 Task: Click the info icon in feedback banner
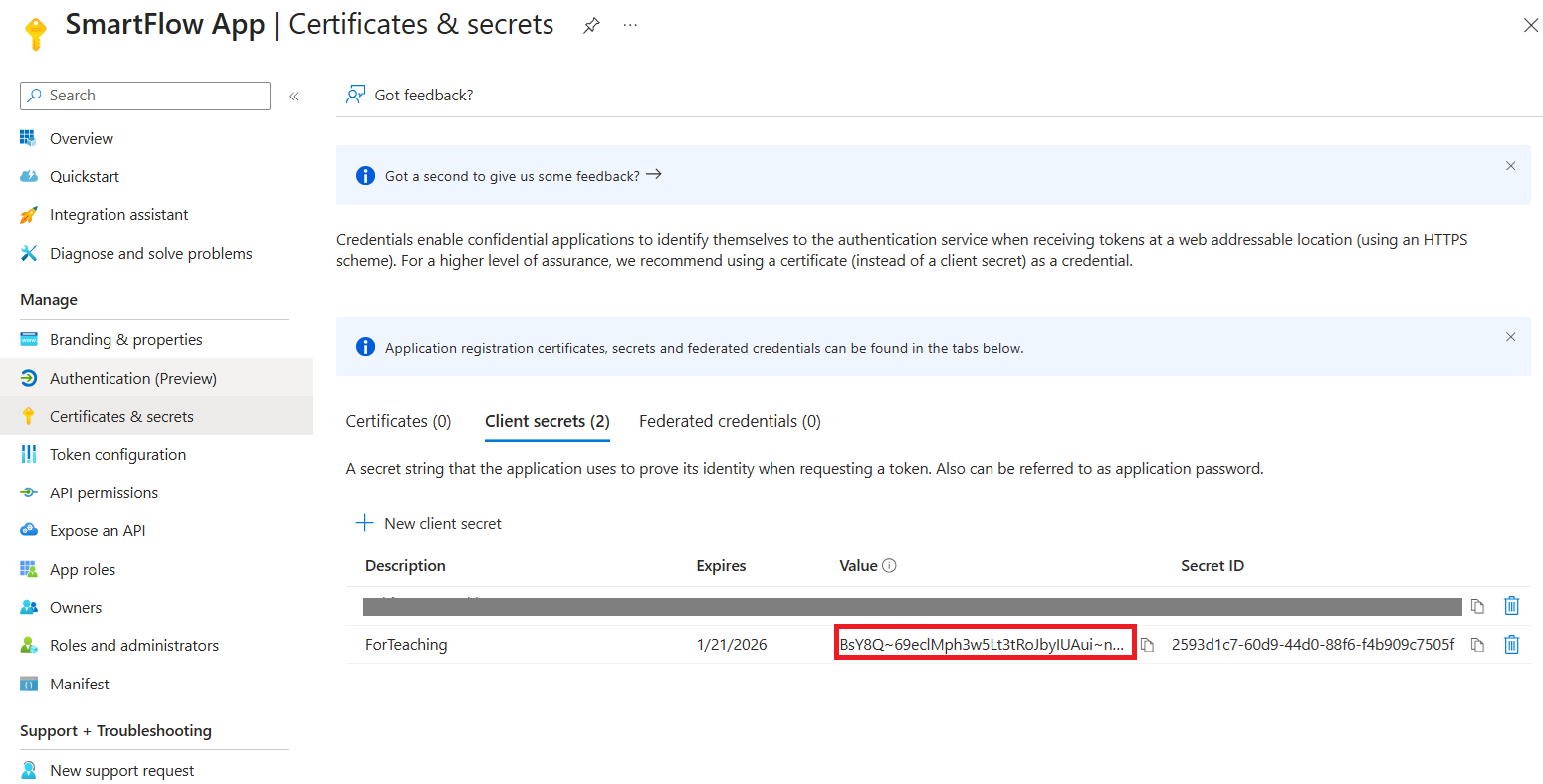[x=365, y=175]
